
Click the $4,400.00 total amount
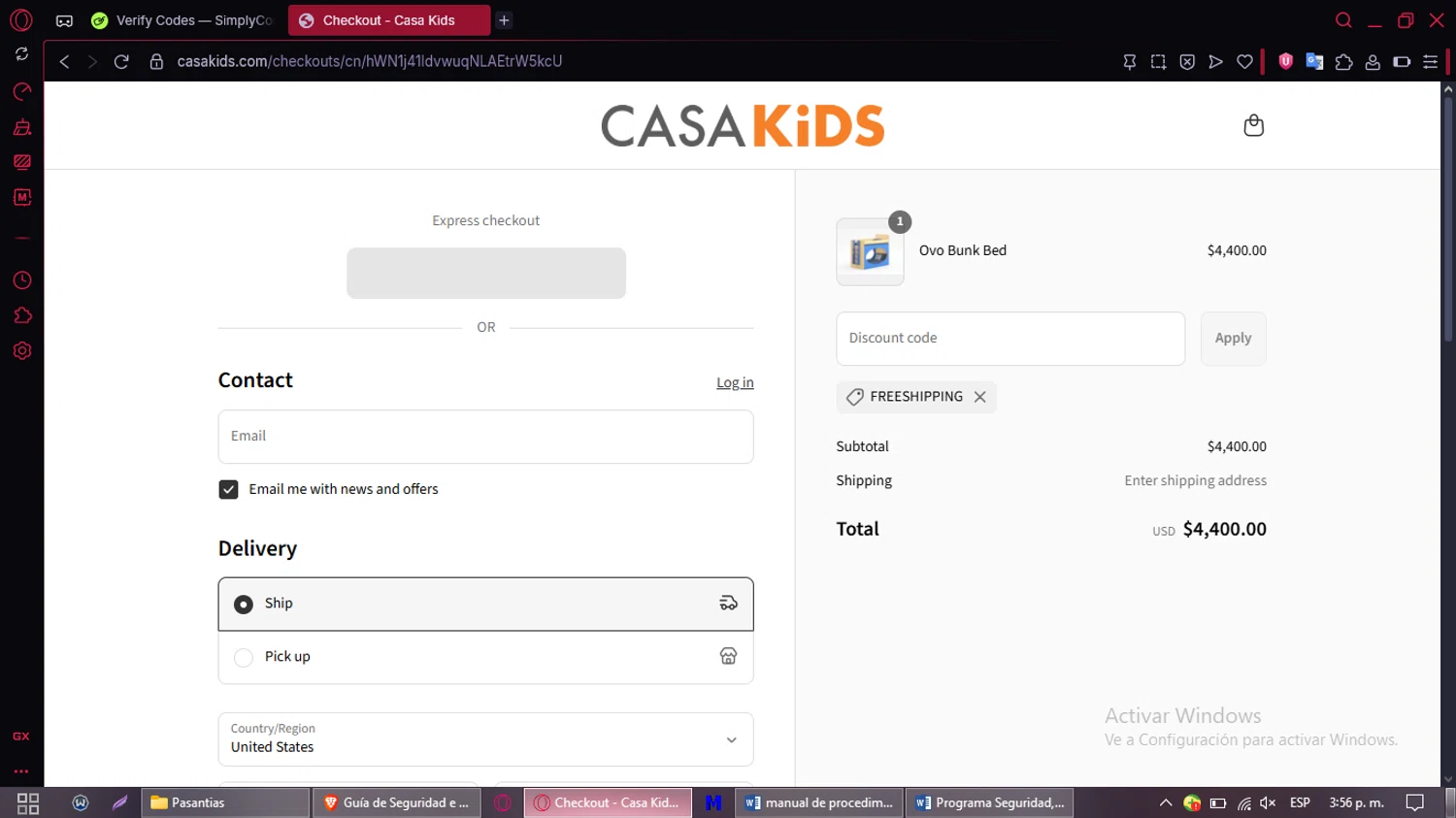[1224, 530]
